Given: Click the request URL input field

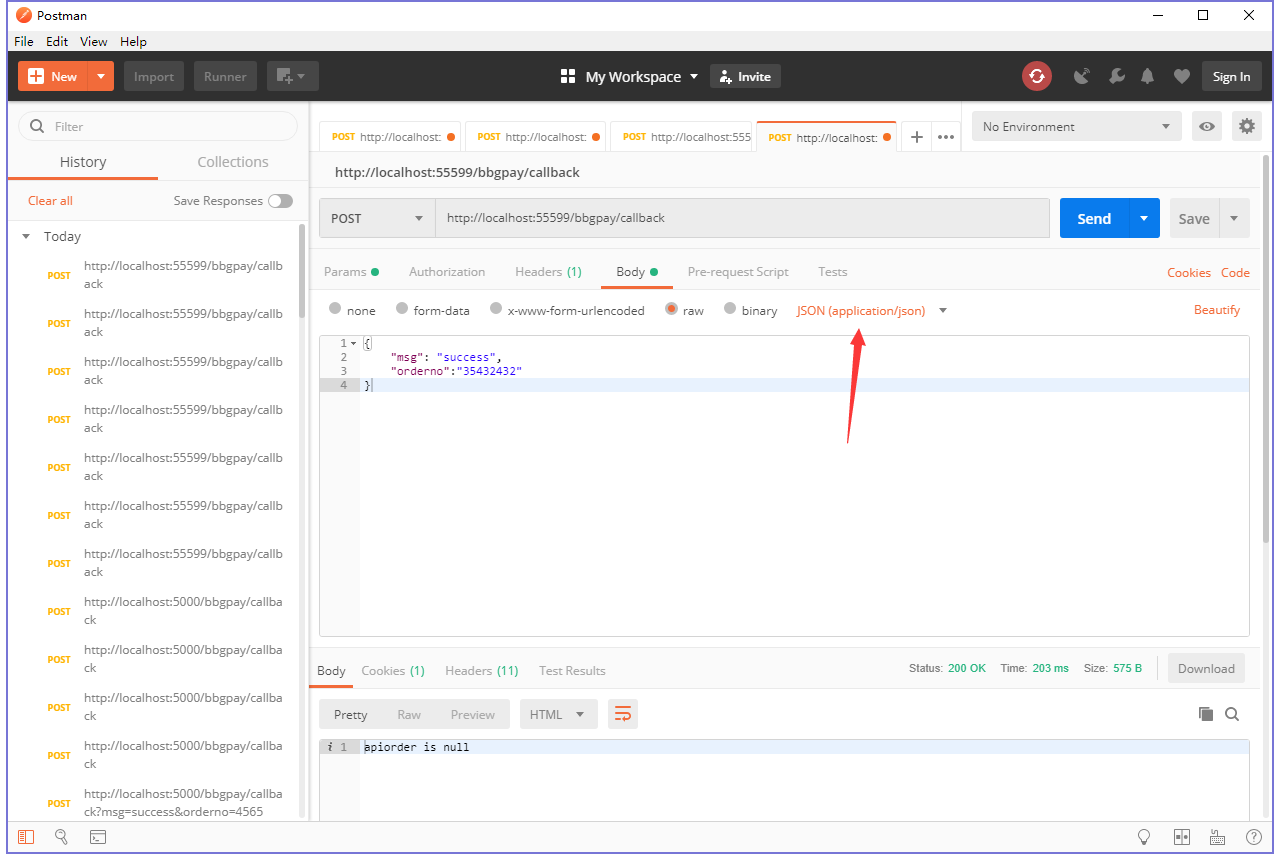Looking at the screenshot, I should 742,218.
